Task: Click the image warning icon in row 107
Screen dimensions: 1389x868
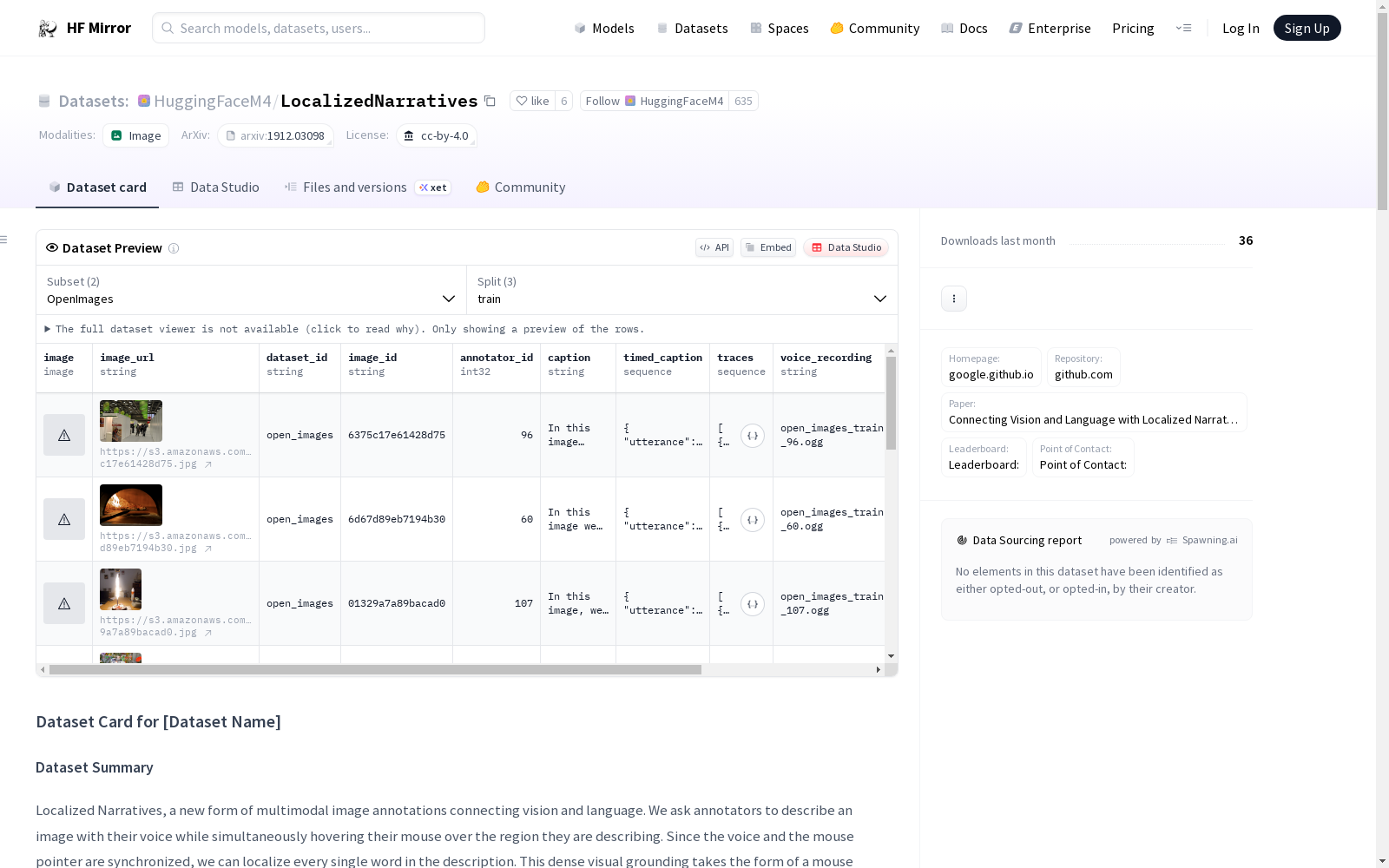Action: pos(64,603)
